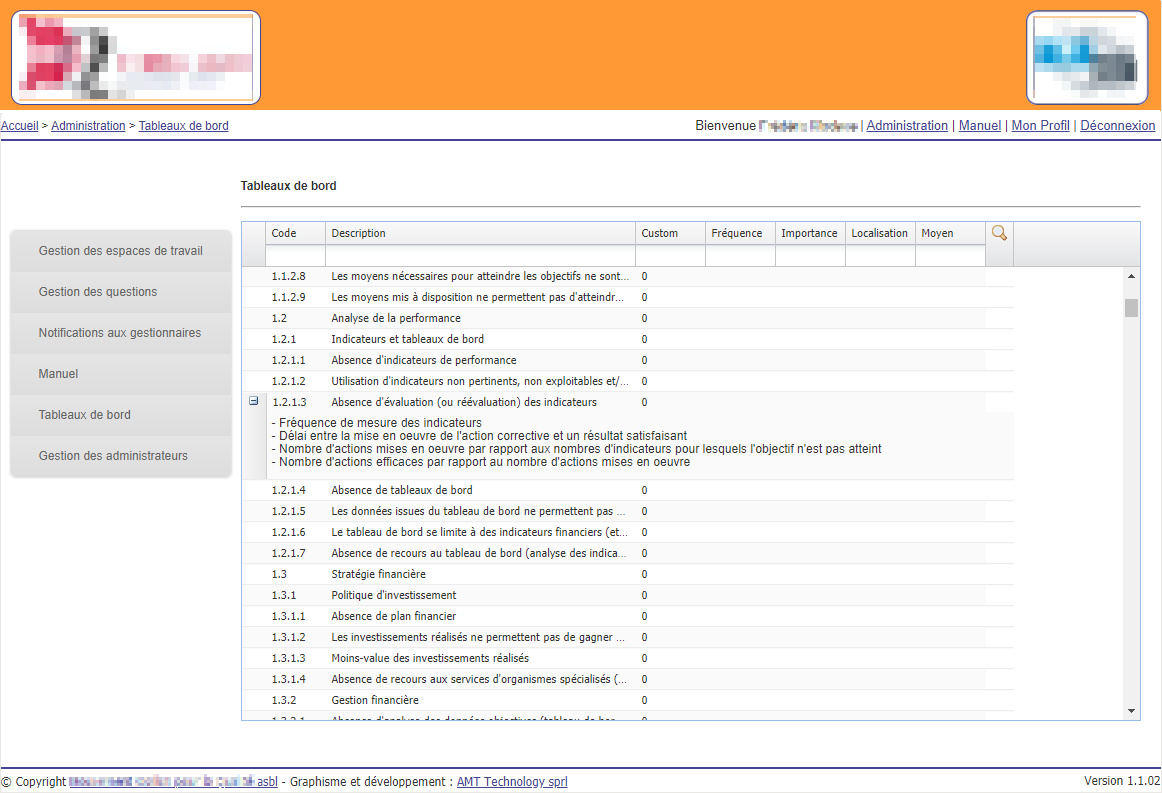The height and width of the screenshot is (793, 1162).
Task: Click the Code column filter field
Action: pos(295,256)
